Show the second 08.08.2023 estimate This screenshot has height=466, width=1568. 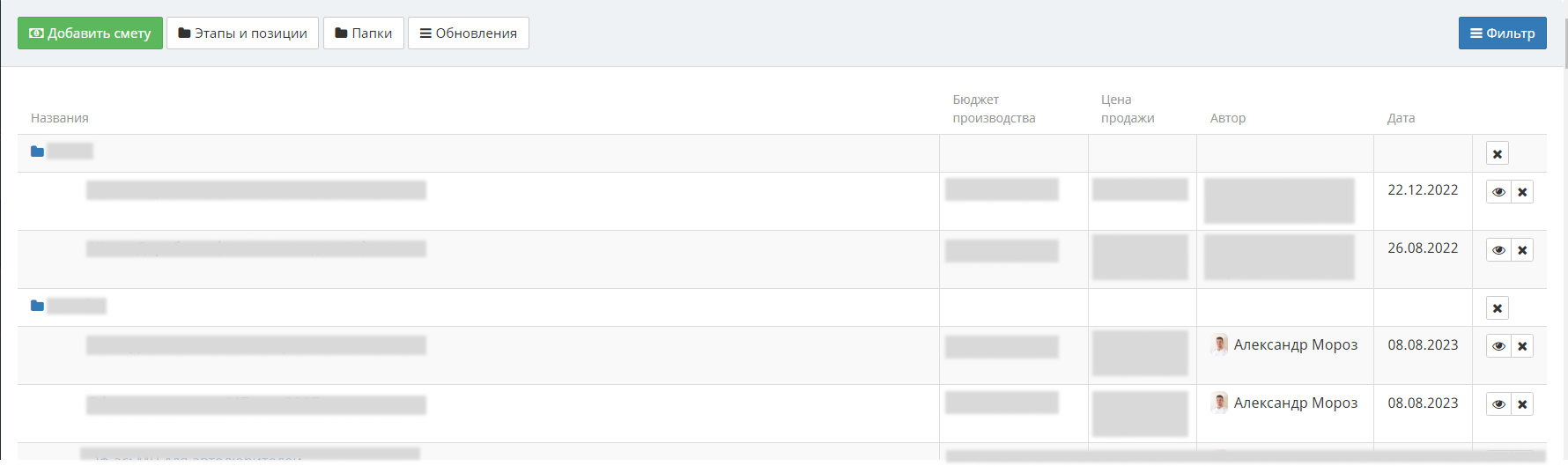point(1498,404)
